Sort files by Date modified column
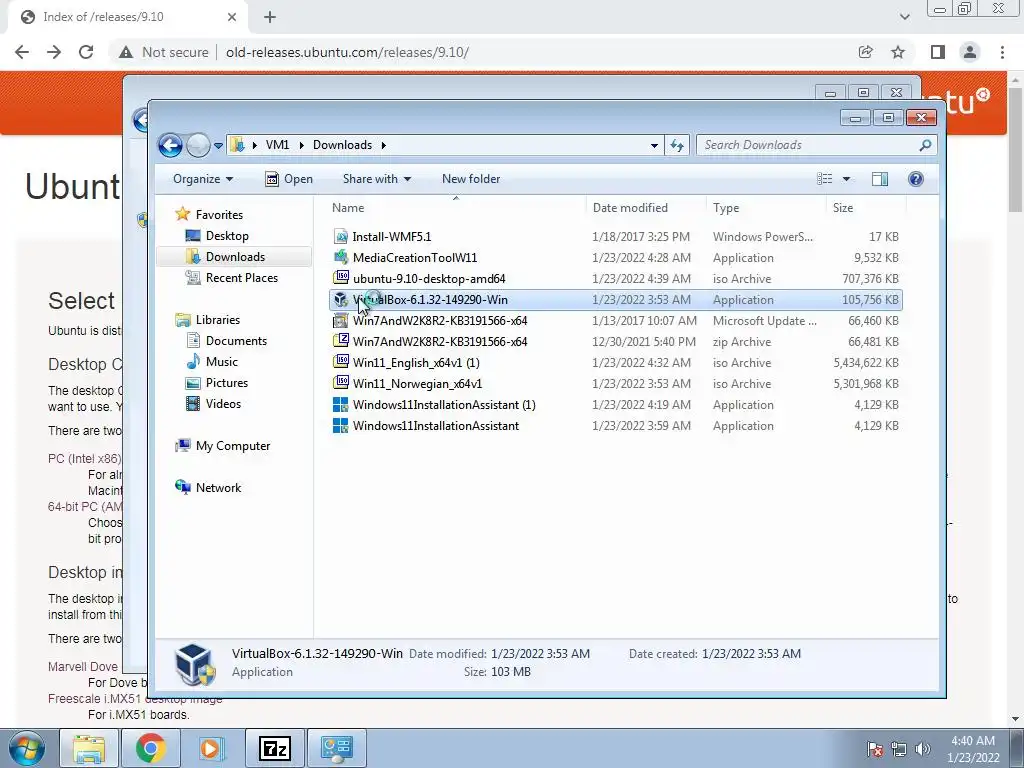This screenshot has width=1024, height=768. point(646,208)
